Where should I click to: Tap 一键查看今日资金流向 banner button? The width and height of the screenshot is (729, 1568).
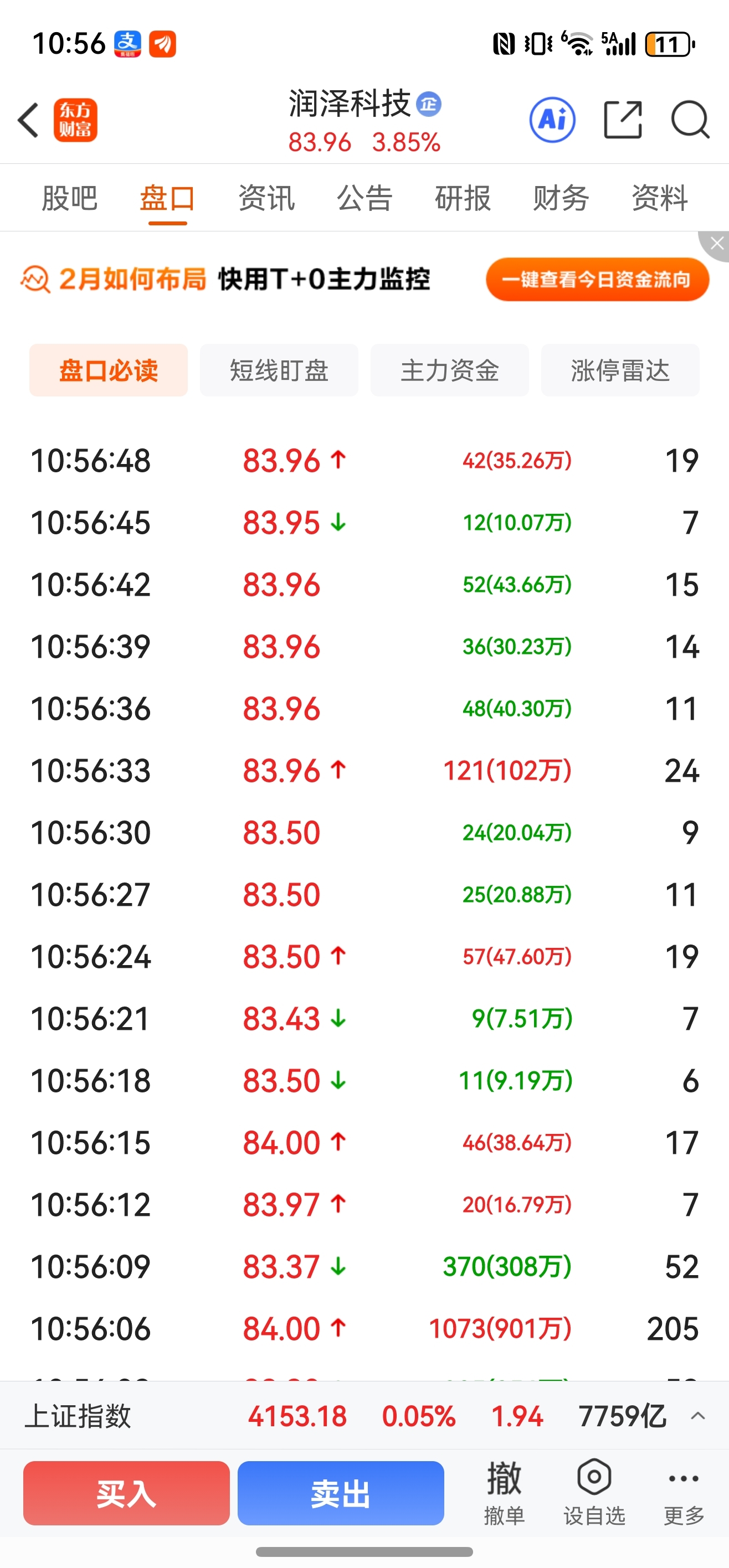click(x=597, y=280)
